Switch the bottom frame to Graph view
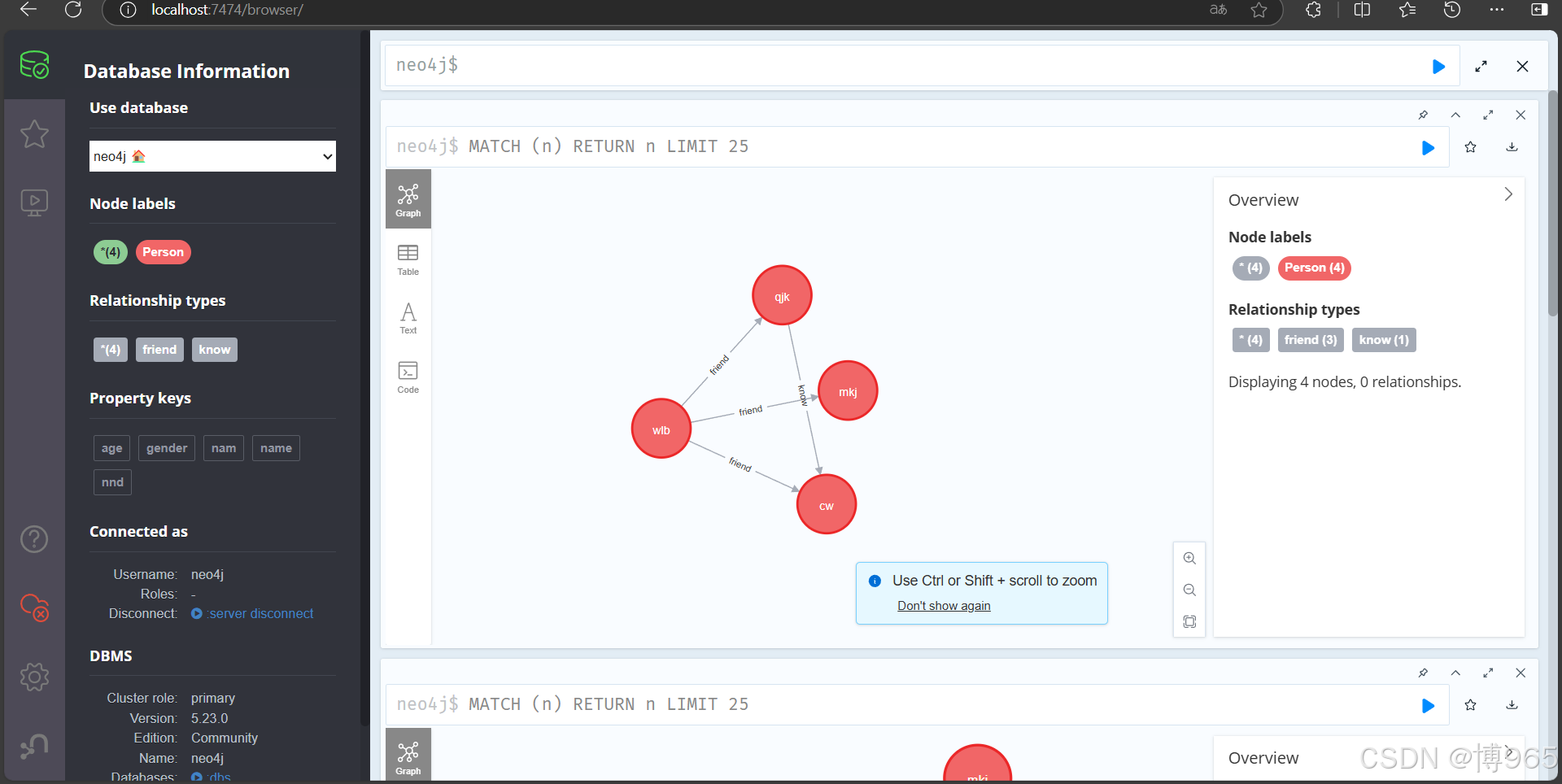Image resolution: width=1562 pixels, height=784 pixels. click(x=408, y=756)
